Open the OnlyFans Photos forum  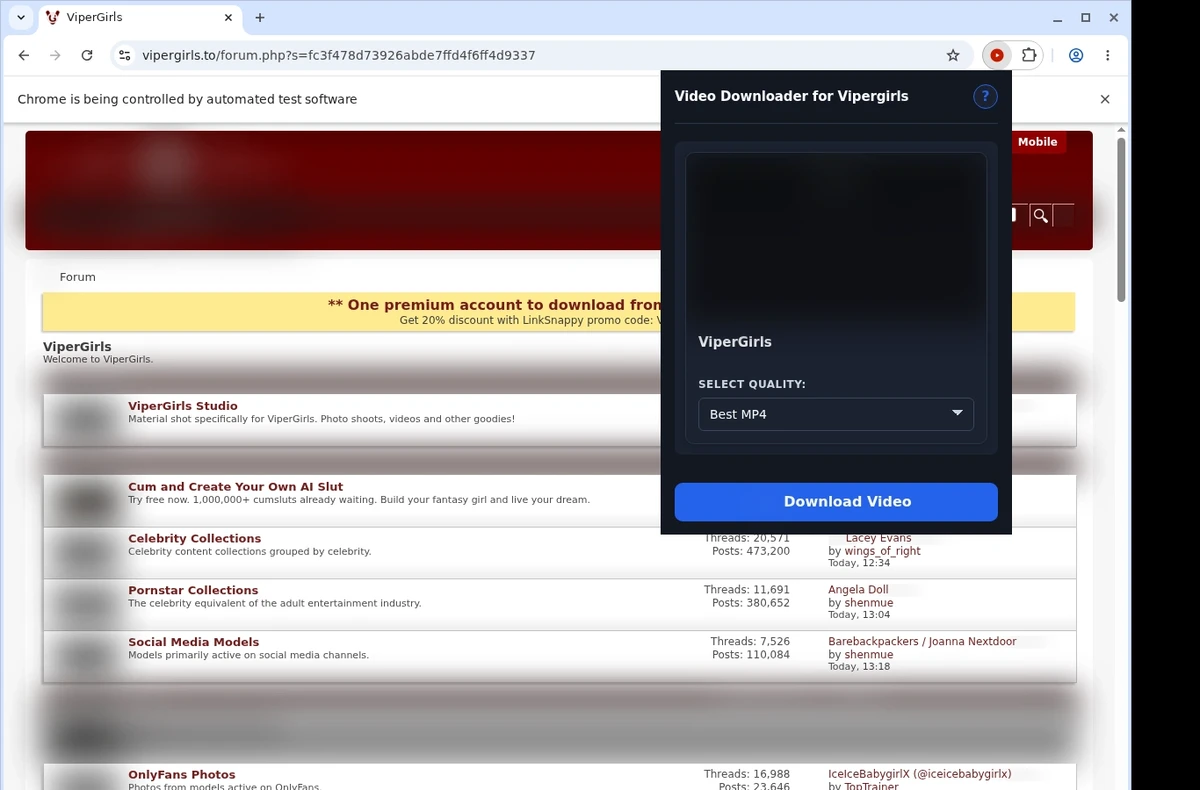182,775
